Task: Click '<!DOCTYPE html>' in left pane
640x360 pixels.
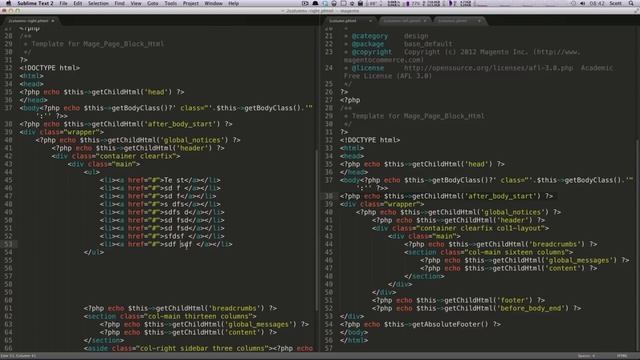Action: click(x=49, y=68)
